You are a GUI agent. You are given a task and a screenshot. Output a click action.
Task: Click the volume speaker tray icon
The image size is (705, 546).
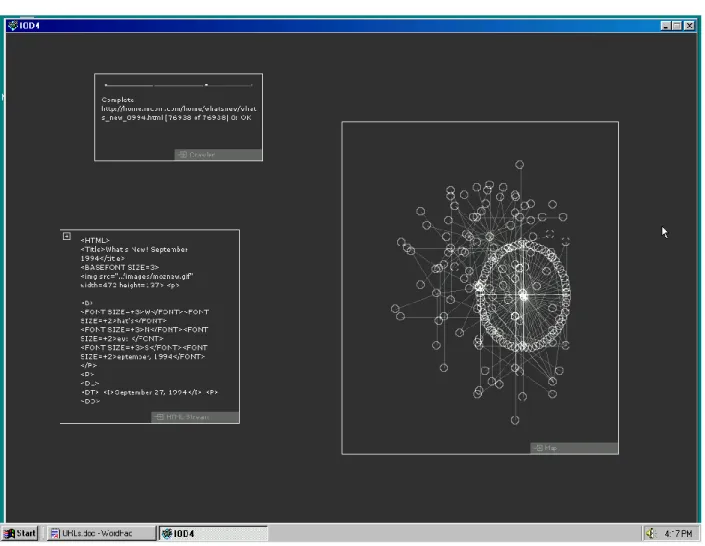651,533
